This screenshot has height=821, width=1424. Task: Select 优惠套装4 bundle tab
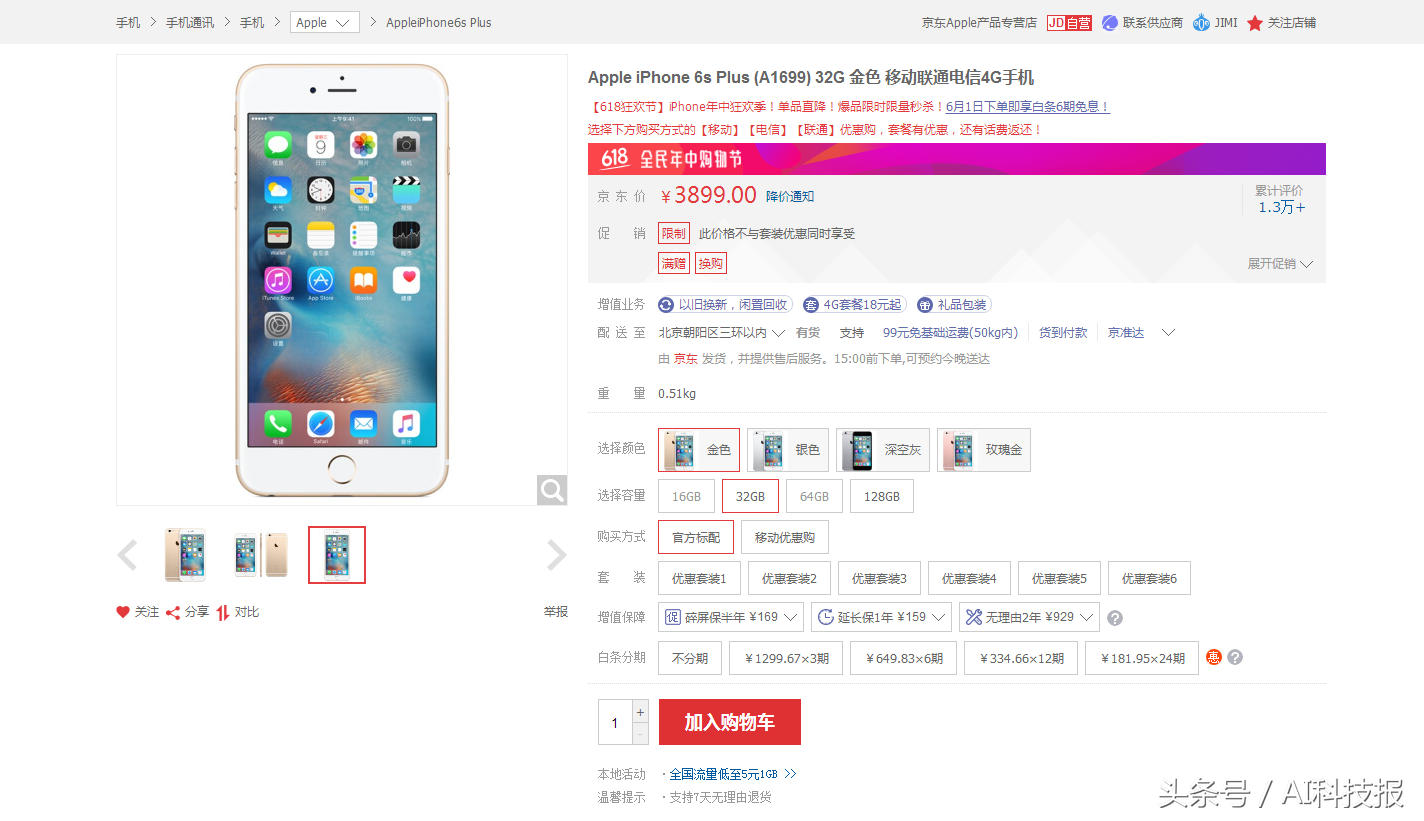969,578
